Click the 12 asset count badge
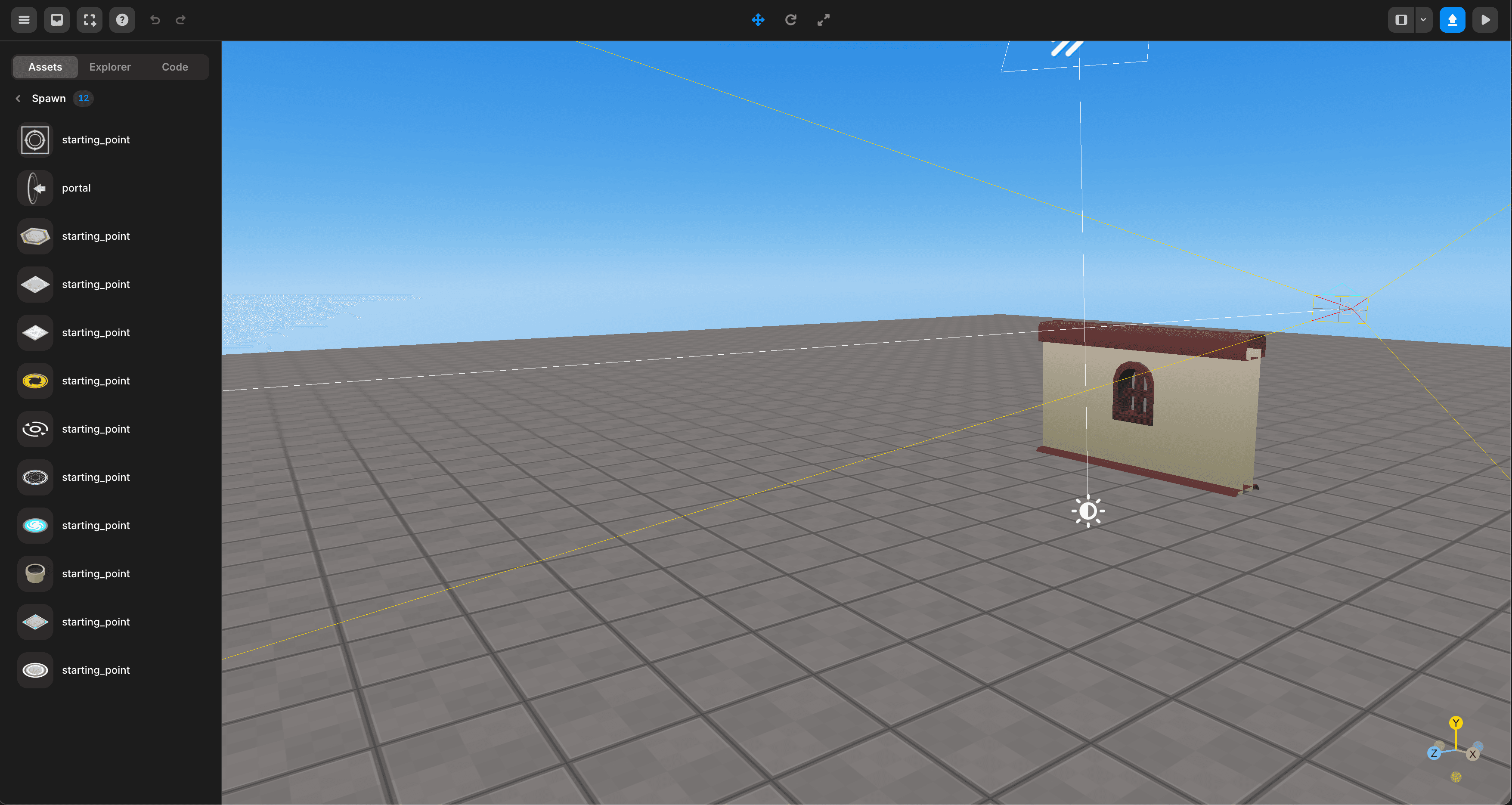 (84, 98)
